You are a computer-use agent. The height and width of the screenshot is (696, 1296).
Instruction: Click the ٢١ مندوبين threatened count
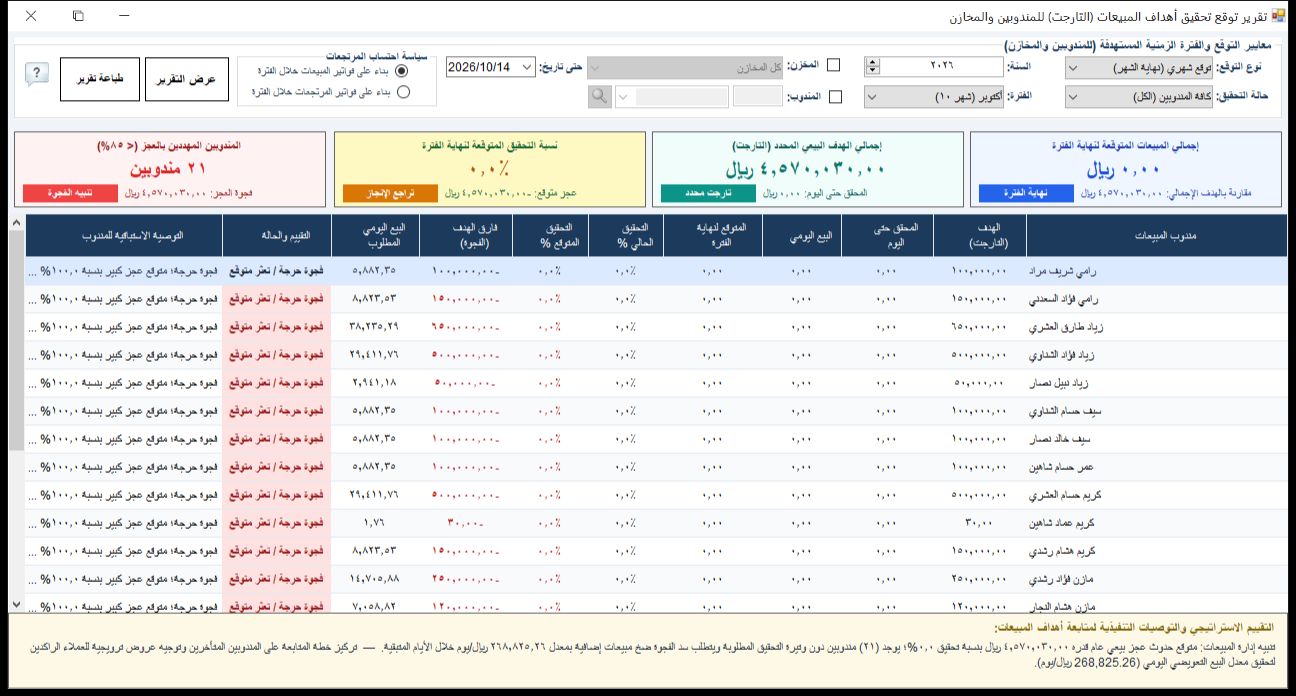click(x=169, y=168)
